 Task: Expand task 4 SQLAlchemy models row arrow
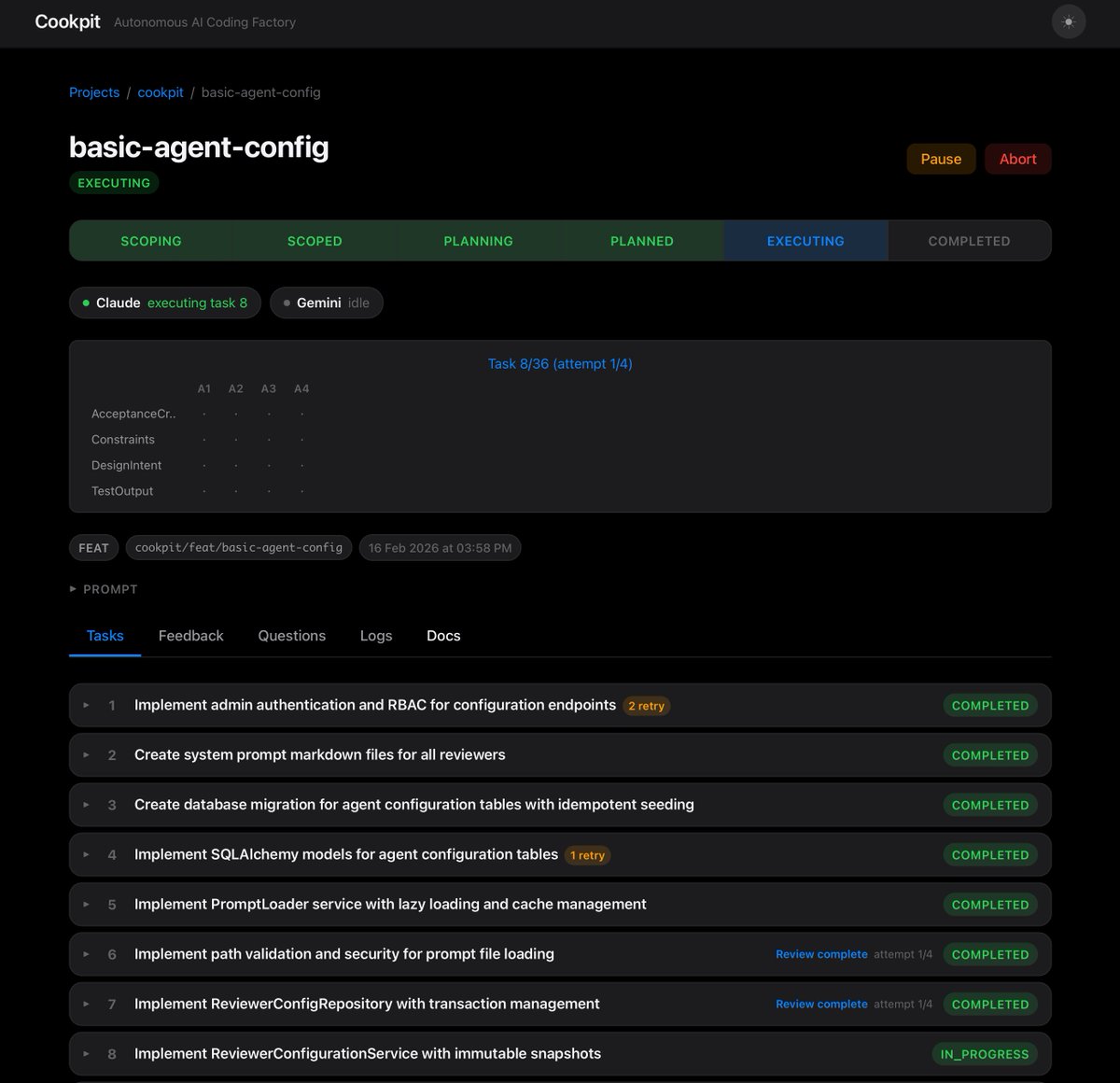[86, 854]
